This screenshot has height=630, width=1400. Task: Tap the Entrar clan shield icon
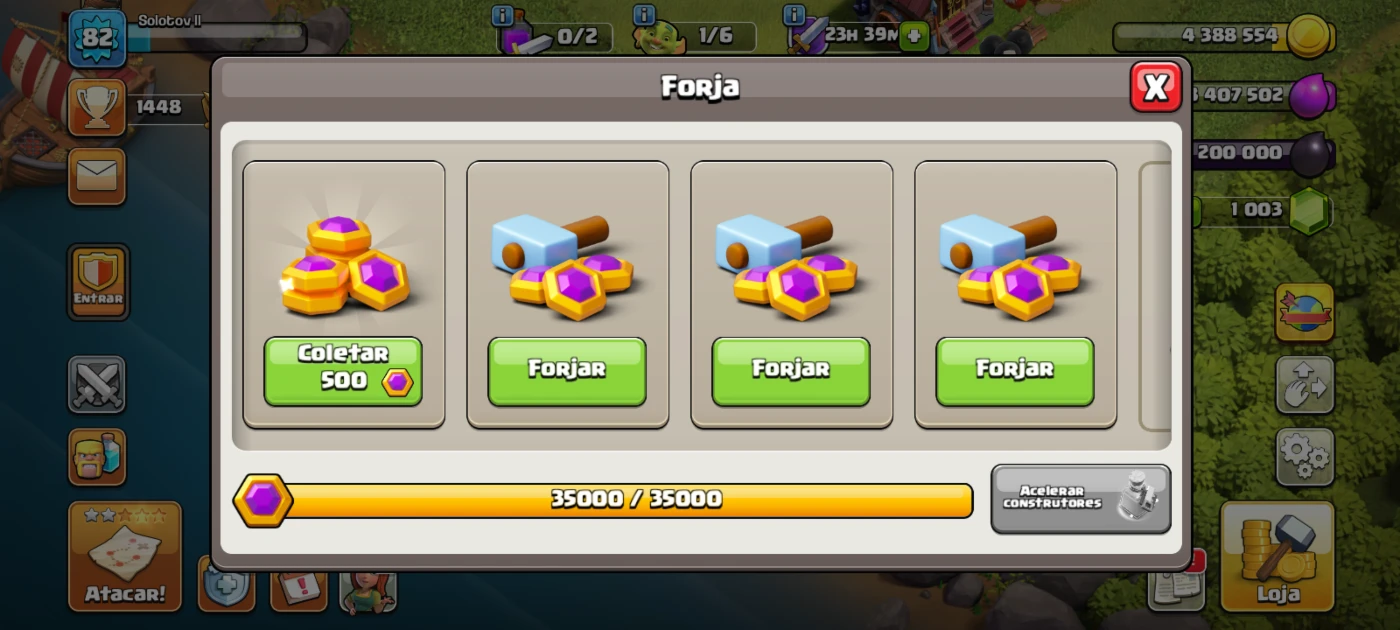[x=98, y=282]
